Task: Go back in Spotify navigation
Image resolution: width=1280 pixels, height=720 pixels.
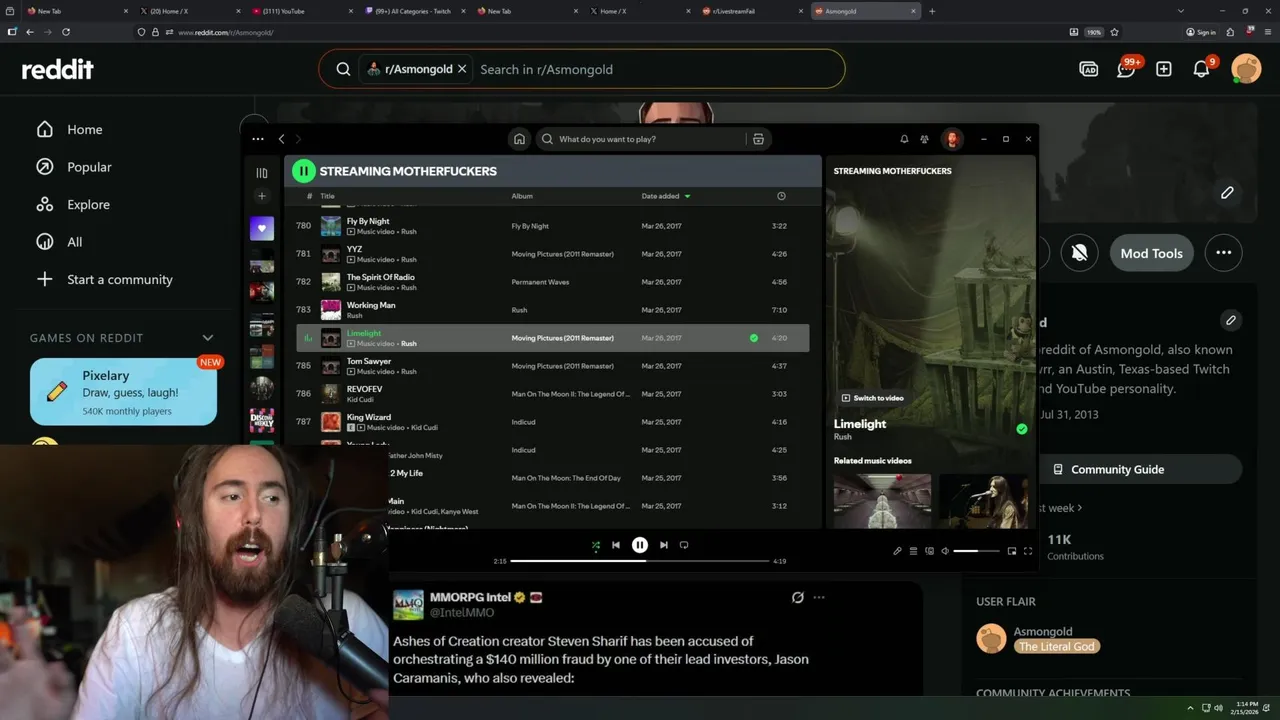Action: pyautogui.click(x=281, y=139)
